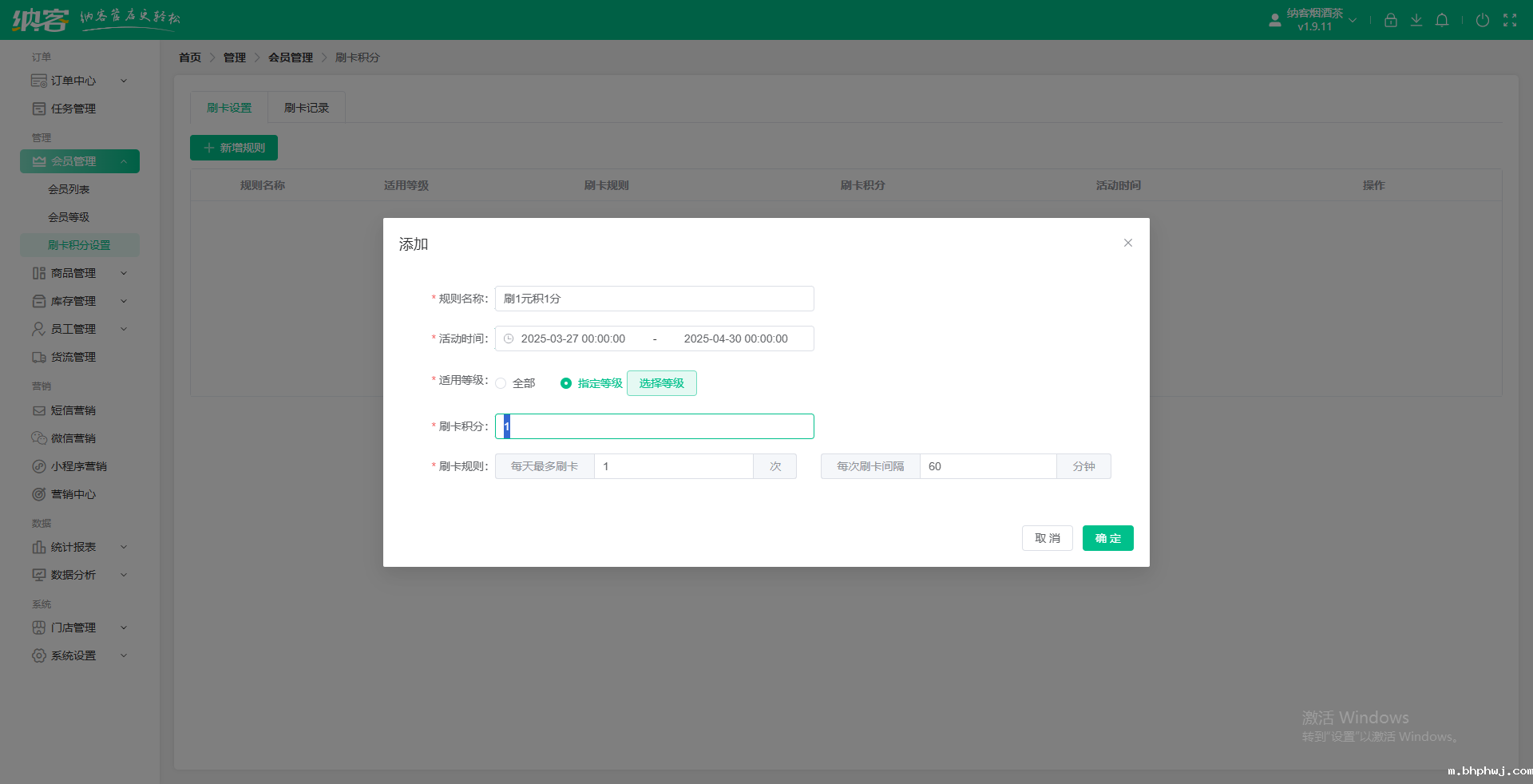Expand the 员工管理 menu chevron
This screenshot has width=1533, height=784.
(124, 329)
